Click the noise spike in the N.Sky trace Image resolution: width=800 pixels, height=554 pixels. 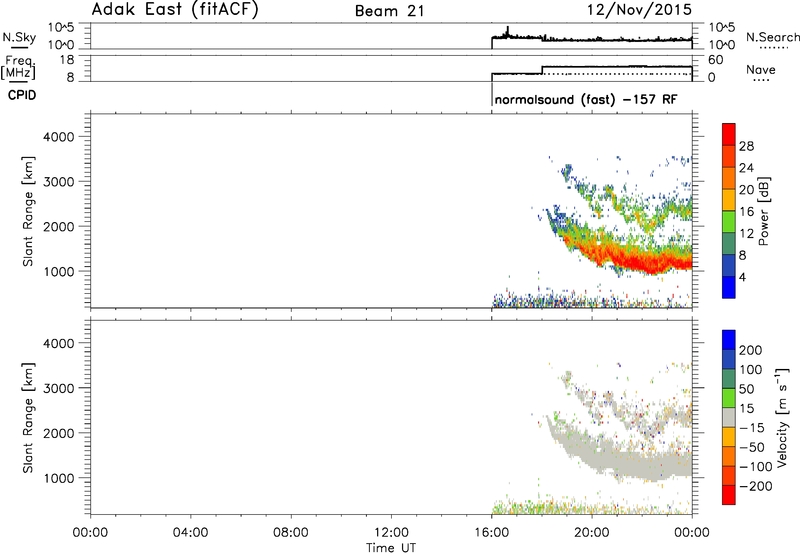tap(508, 31)
